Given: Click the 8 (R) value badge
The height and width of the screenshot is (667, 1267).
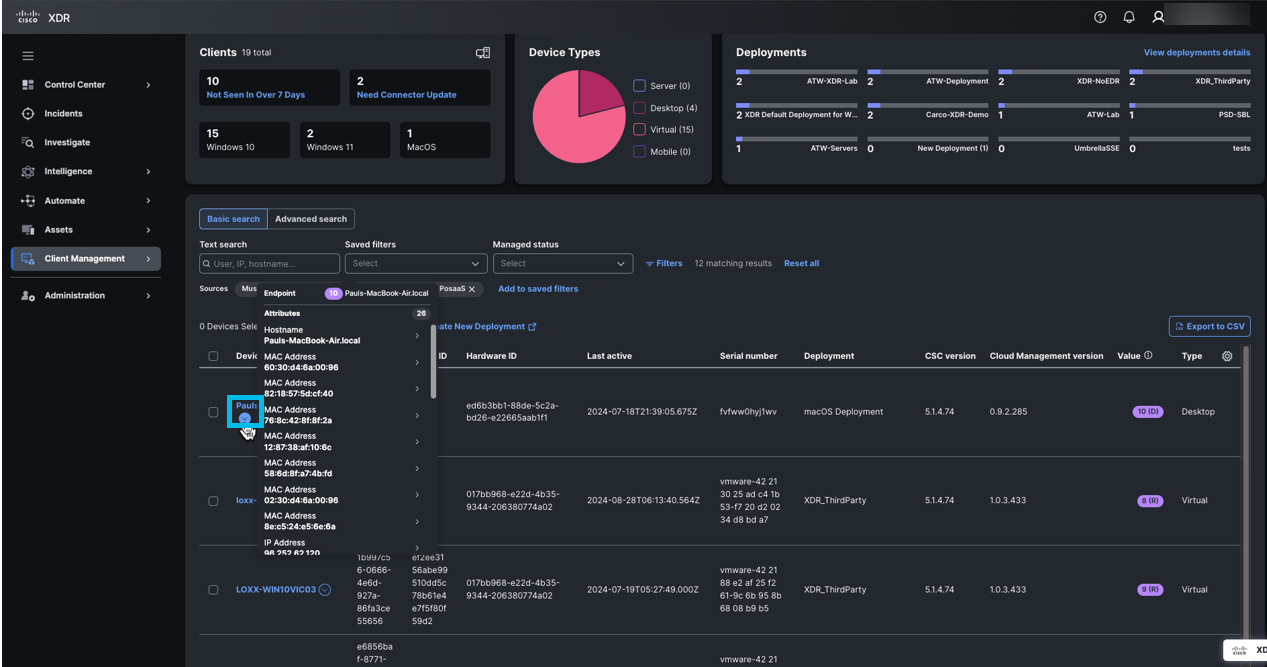Looking at the screenshot, I should point(1151,501).
